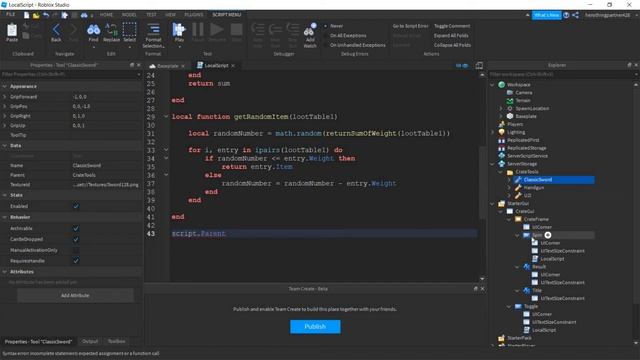This screenshot has height=360, width=640.
Task: Switch to the MODEL ribbon tab
Action: tap(129, 15)
